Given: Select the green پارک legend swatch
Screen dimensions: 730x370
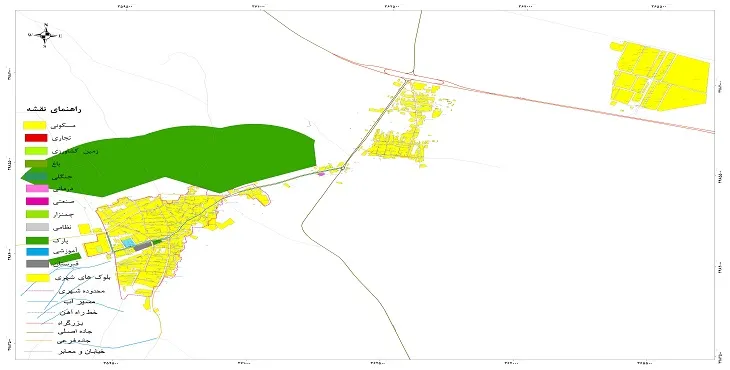Looking at the screenshot, I should (37, 240).
